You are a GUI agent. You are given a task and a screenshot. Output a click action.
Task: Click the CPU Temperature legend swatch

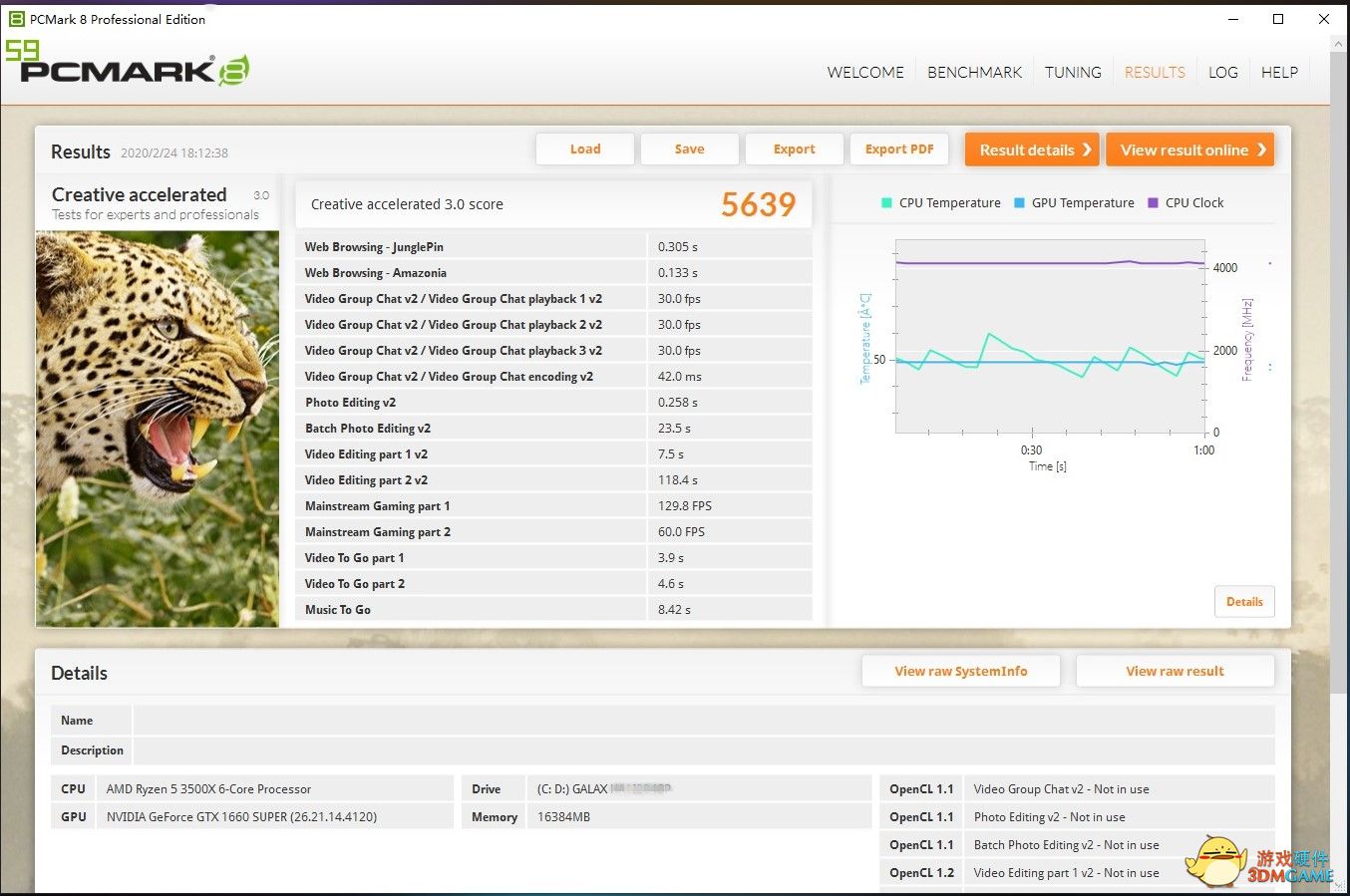pyautogui.click(x=886, y=202)
